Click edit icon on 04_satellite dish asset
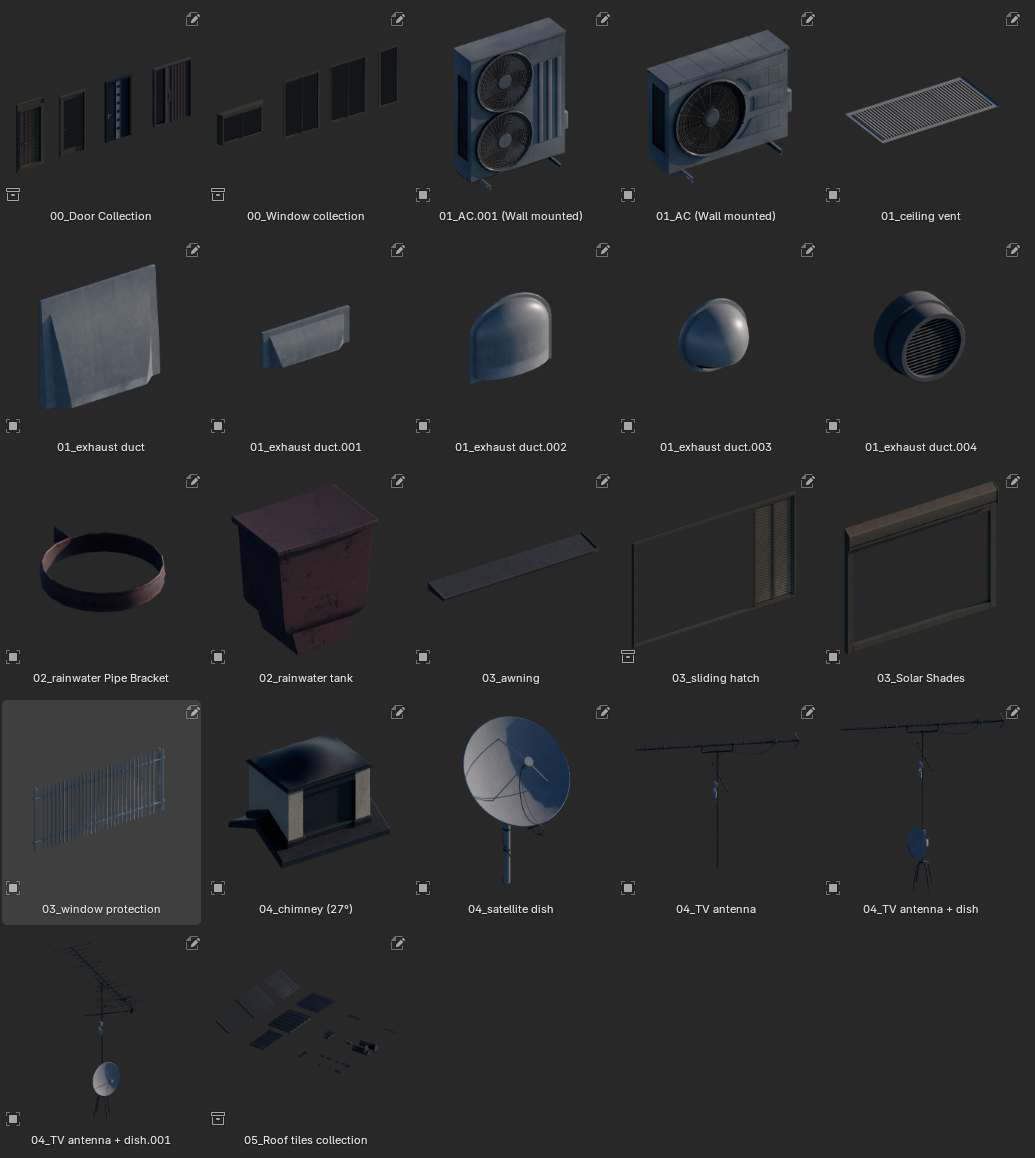 (x=603, y=712)
